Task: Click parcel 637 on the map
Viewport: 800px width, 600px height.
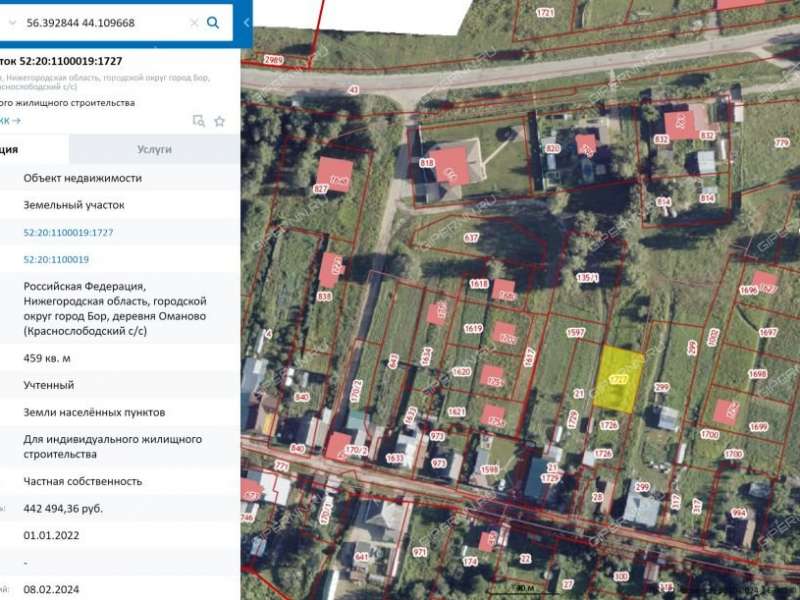Action: coord(472,239)
